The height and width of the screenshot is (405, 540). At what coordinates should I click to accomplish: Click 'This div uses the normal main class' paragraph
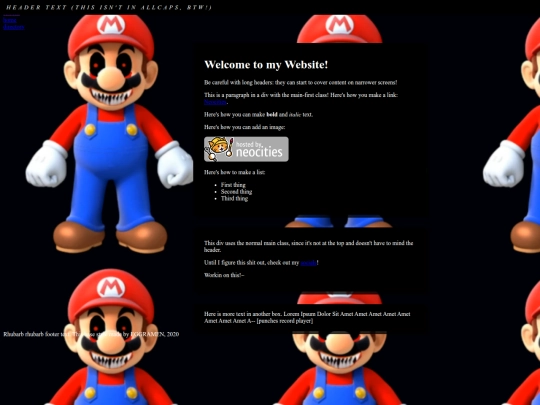coord(309,247)
